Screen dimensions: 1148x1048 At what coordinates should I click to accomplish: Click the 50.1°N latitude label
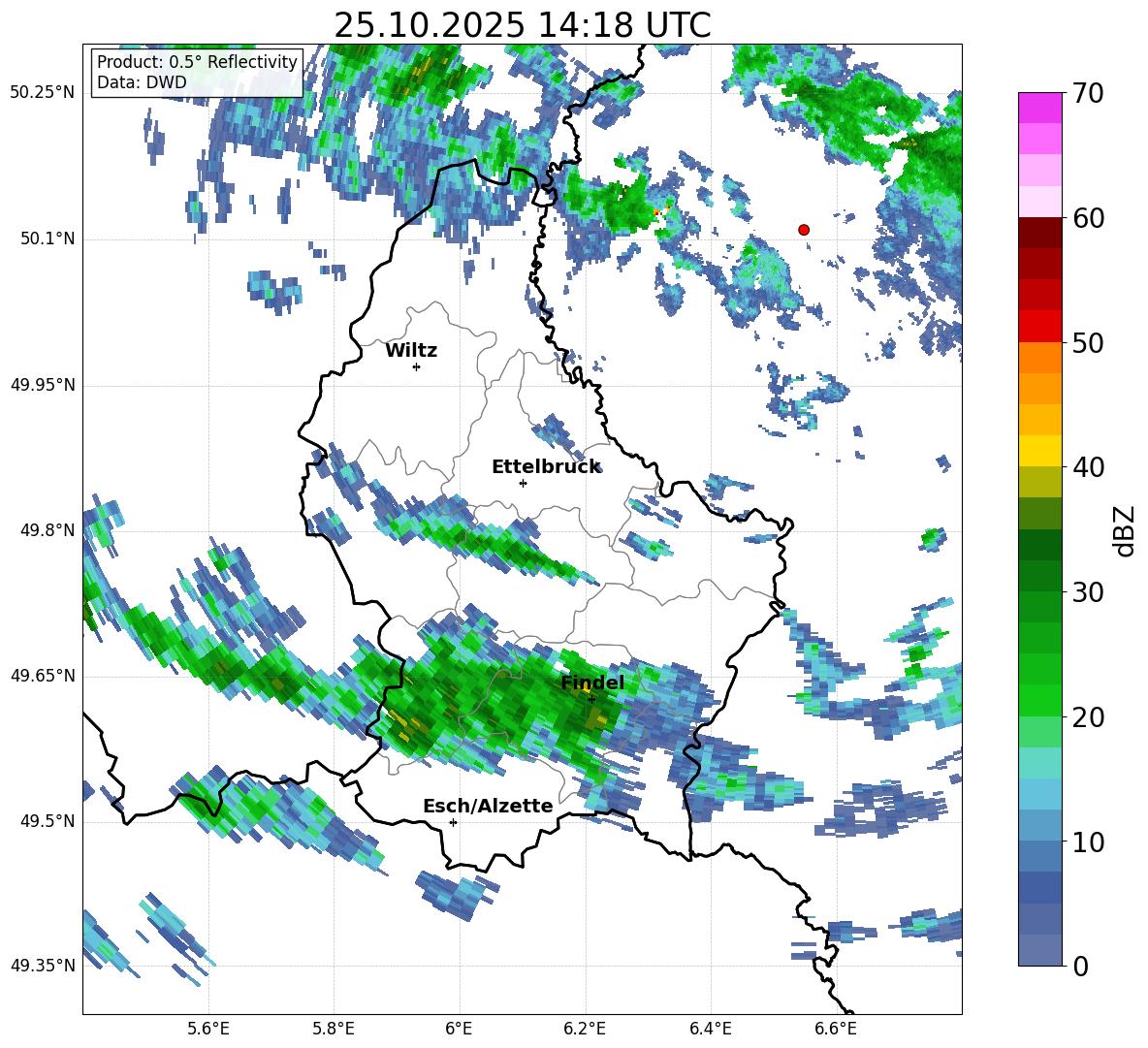(x=47, y=238)
